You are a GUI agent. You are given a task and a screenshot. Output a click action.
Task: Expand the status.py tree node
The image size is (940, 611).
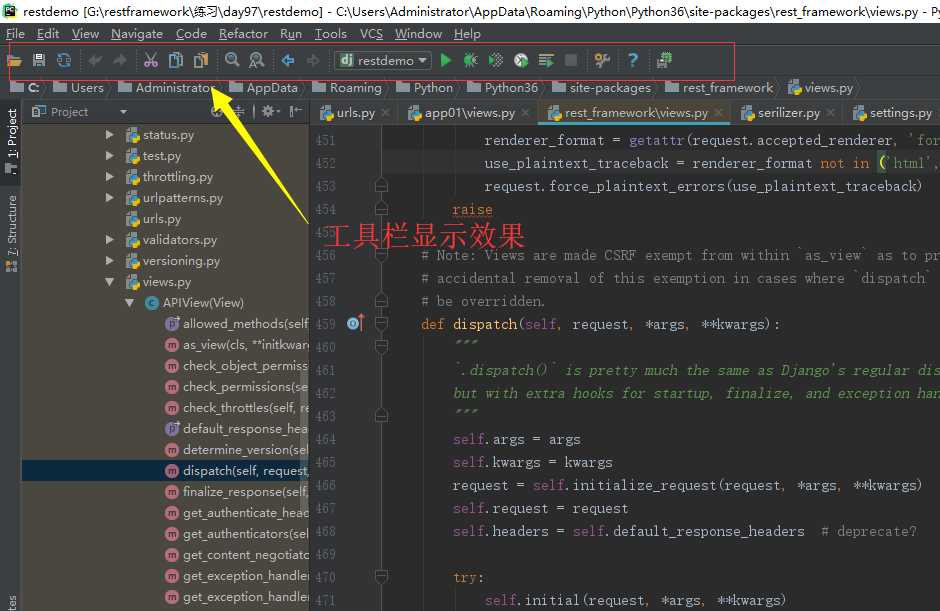[x=110, y=135]
